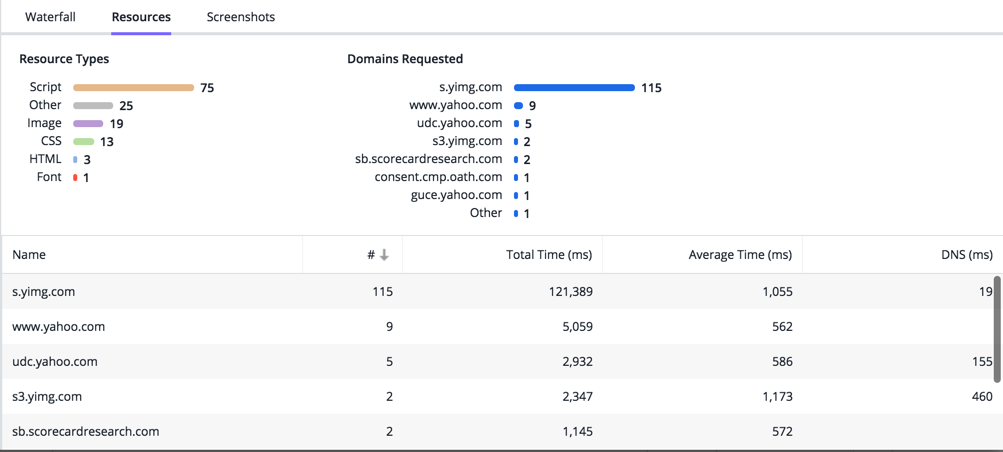Click DNS value 460
Screen dimensions: 1003x452
(981, 396)
